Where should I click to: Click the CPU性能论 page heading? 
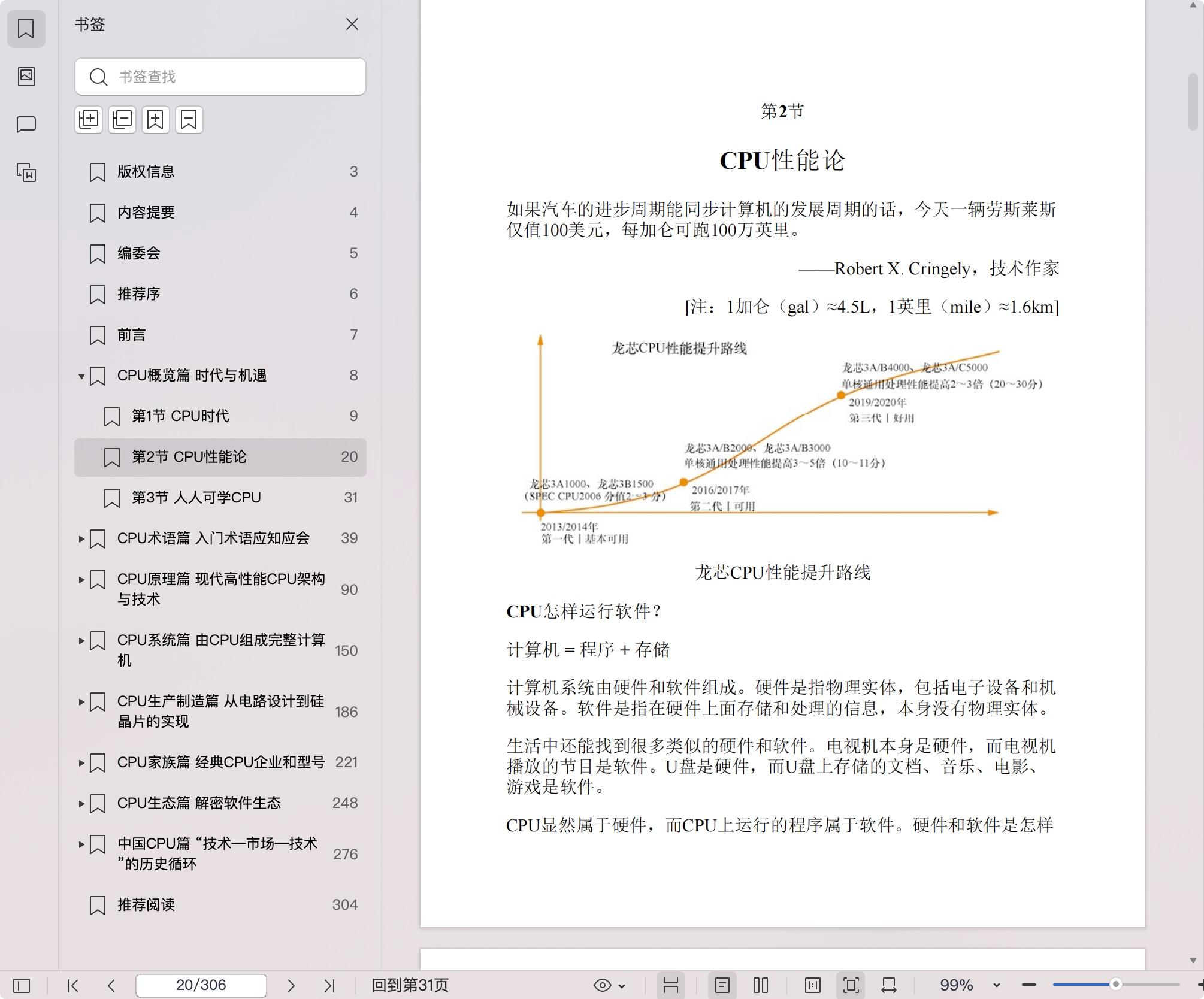click(x=782, y=161)
